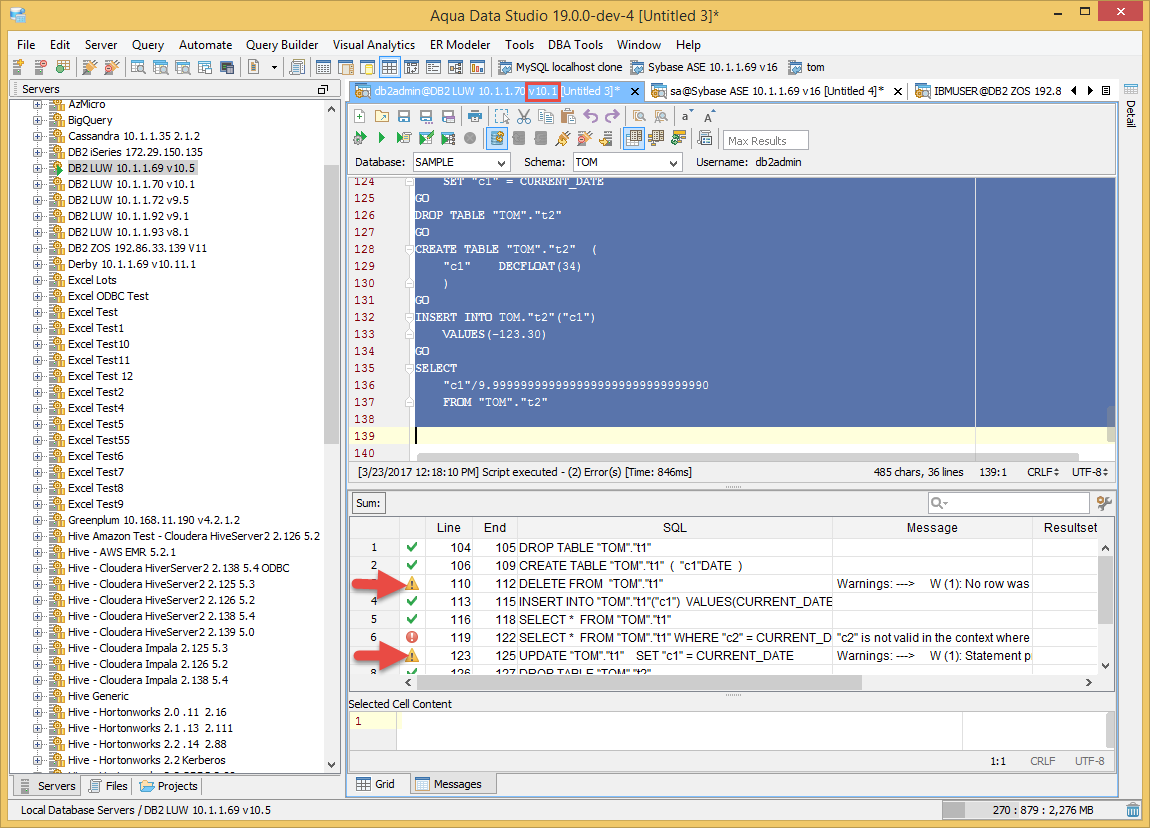Click the results search field
1150x828 pixels.
click(1008, 503)
